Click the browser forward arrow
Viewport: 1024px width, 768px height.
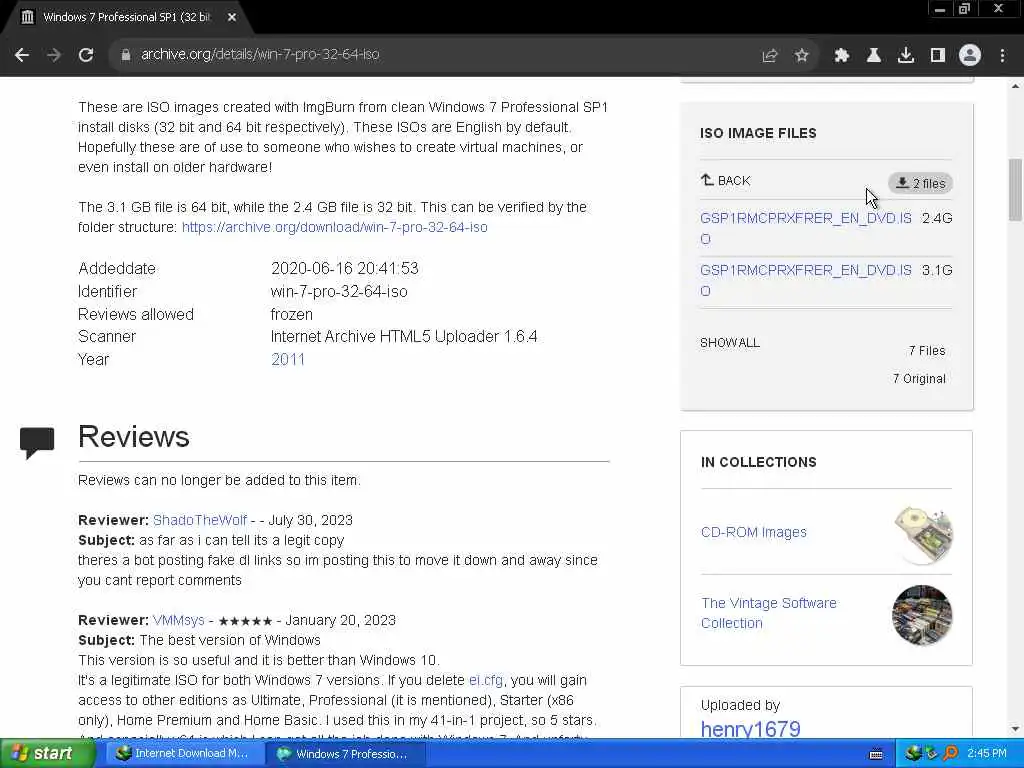pos(54,55)
